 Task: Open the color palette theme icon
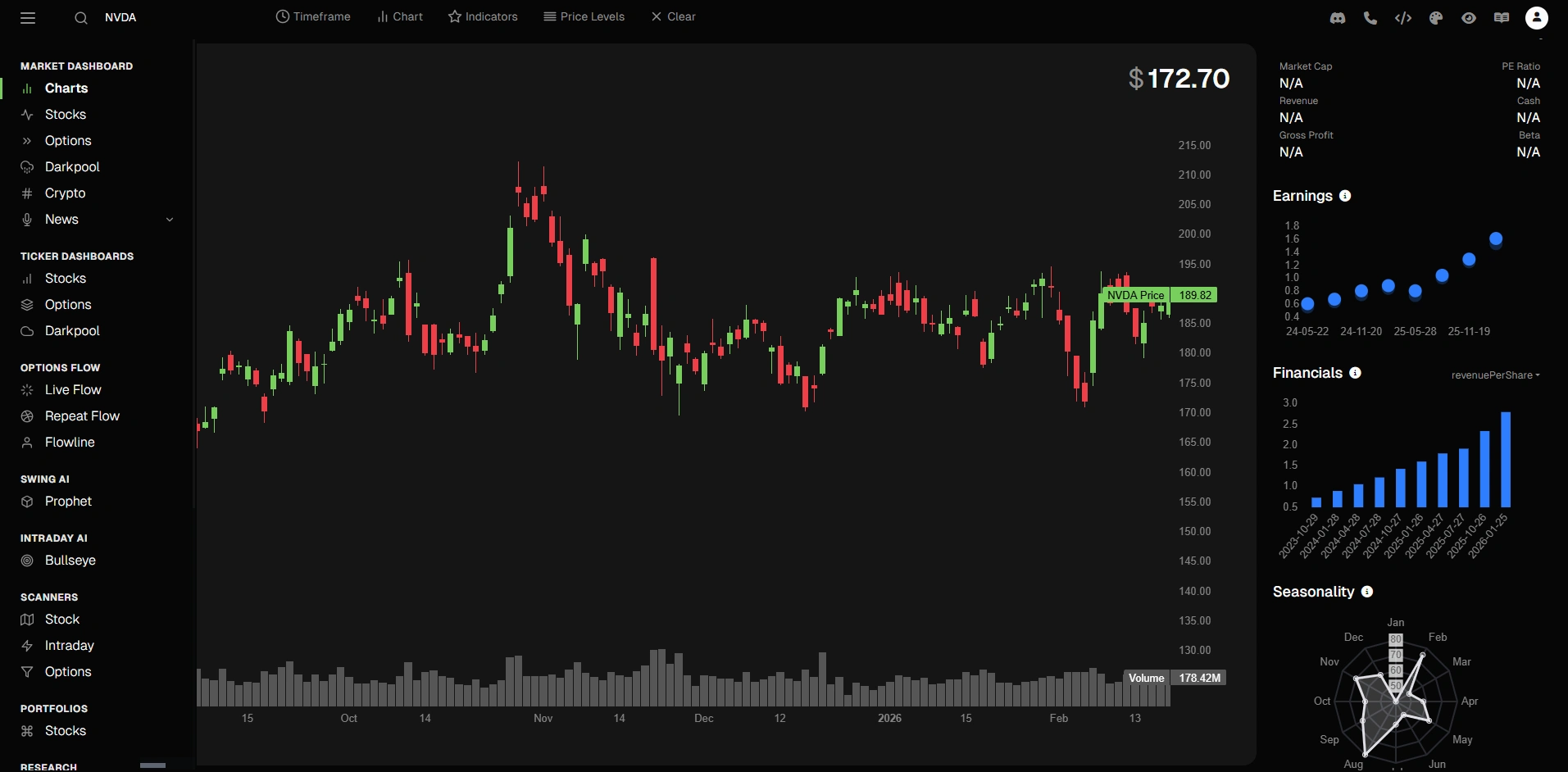1436,18
